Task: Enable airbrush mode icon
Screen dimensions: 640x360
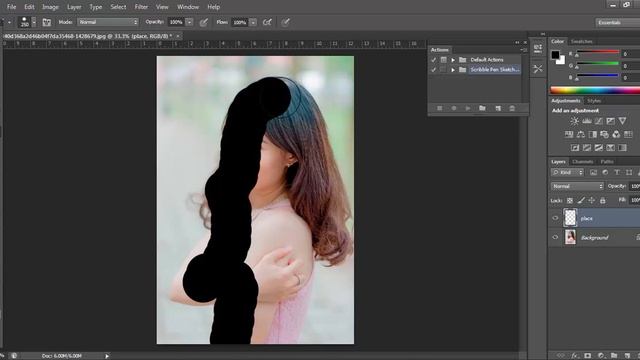Action: (x=267, y=22)
